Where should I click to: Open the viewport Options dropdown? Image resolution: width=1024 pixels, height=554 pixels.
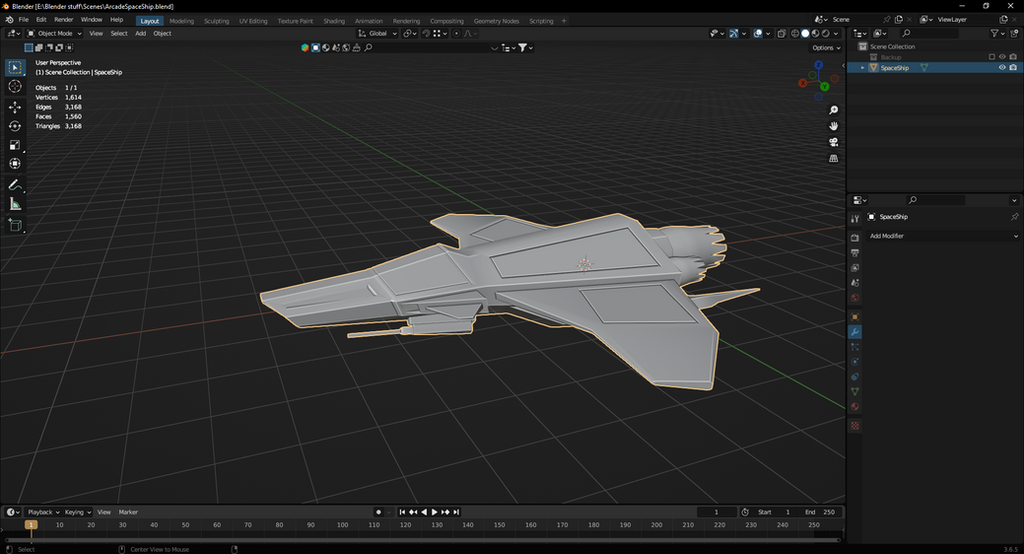(x=826, y=48)
